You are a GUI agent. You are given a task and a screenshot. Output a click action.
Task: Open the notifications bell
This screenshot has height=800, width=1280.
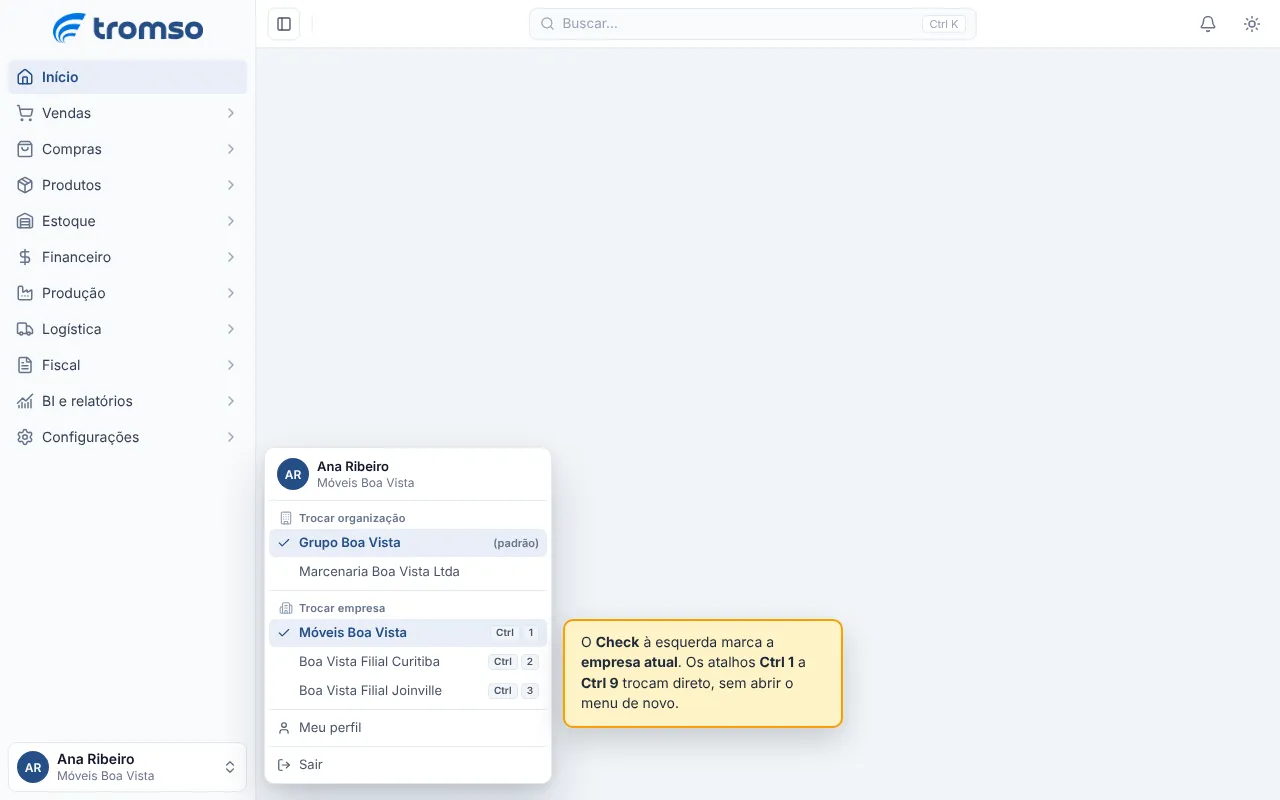pyautogui.click(x=1208, y=24)
